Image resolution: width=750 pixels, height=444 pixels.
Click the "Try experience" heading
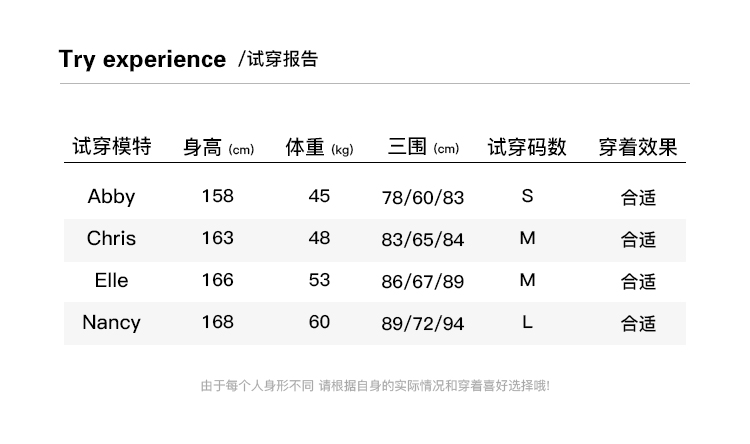pos(142,59)
